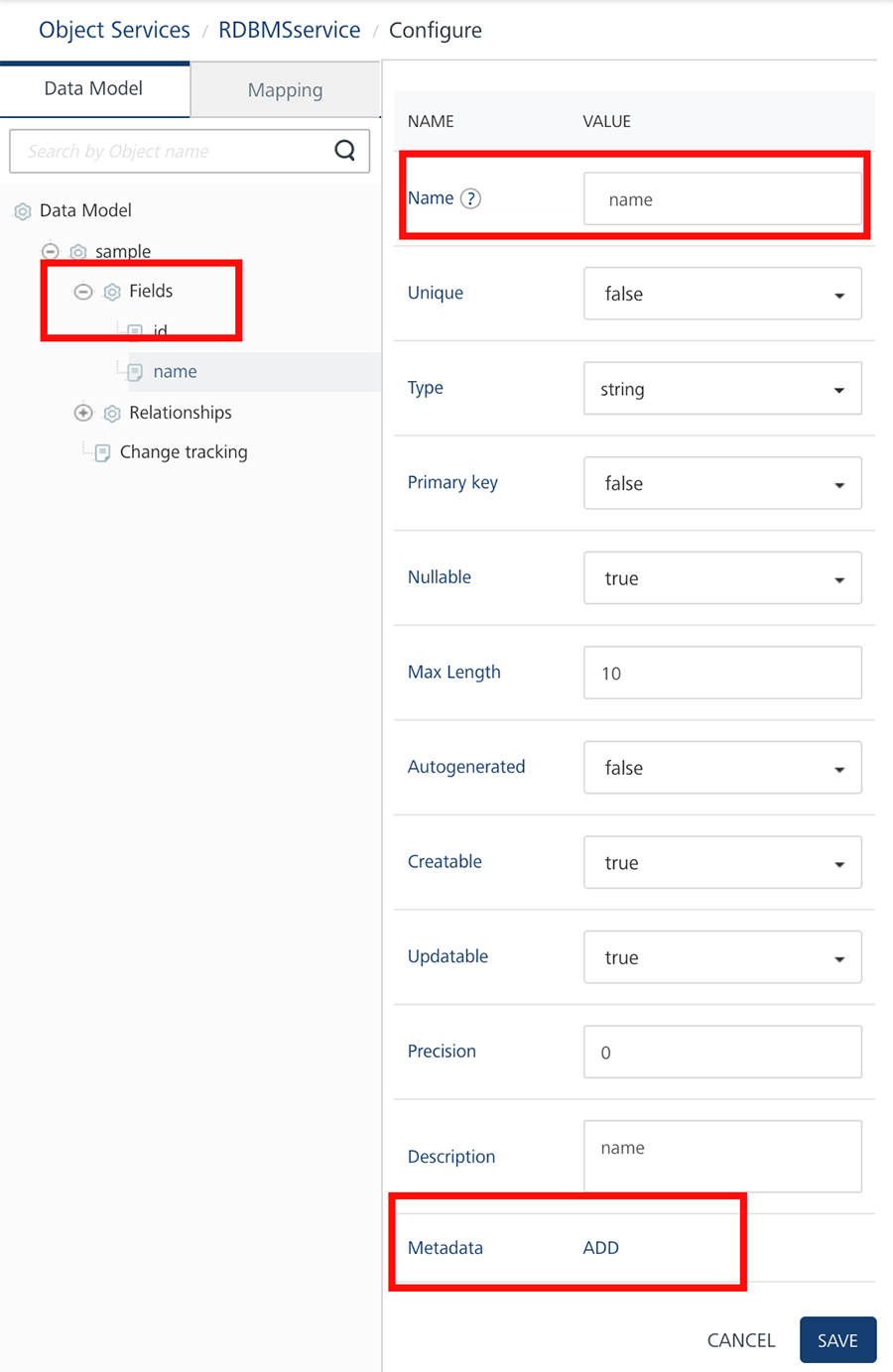Screen dimensions: 893x1372
Task: Click the sample object gear icon
Action: [78, 252]
